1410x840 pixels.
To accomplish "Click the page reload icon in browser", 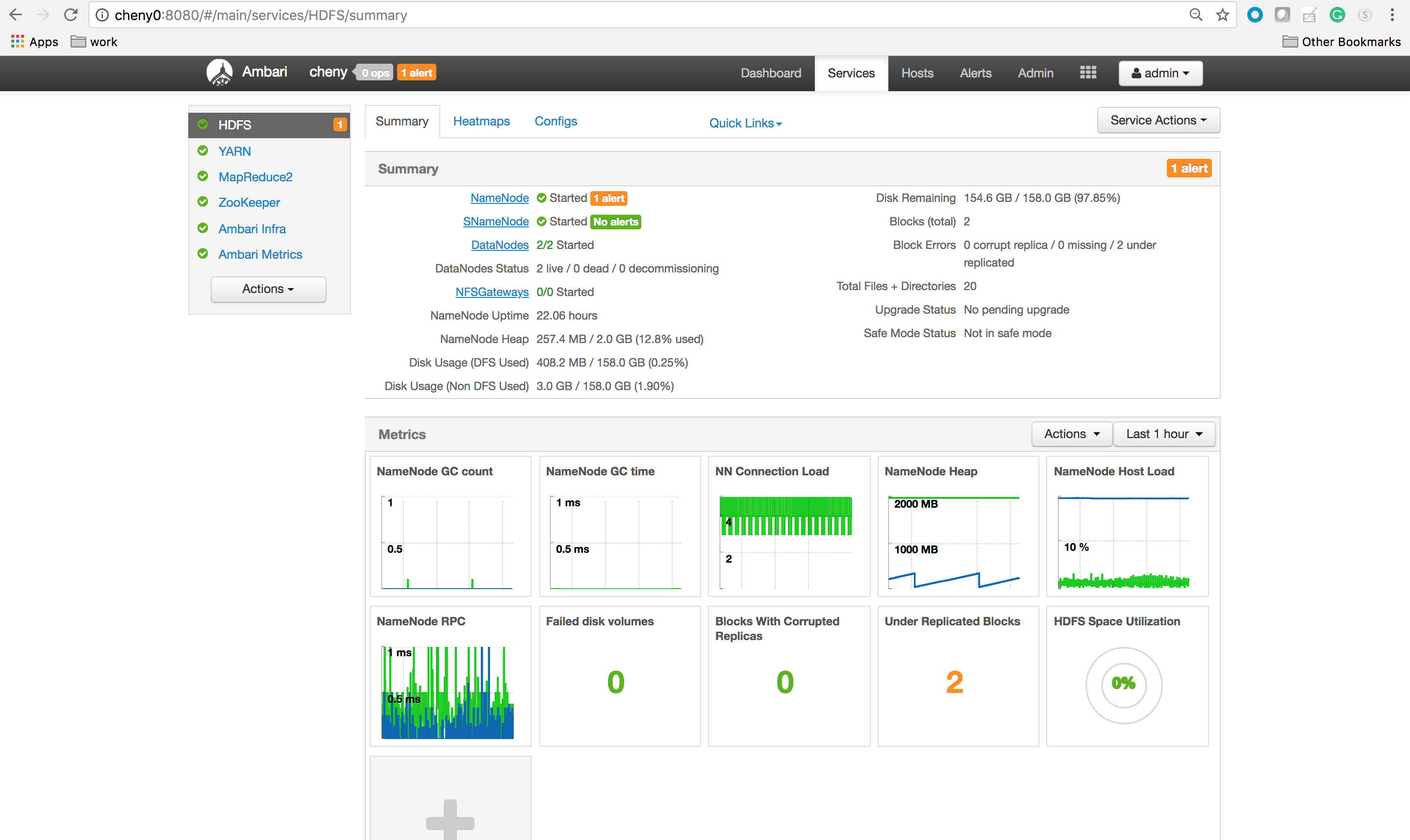I will 70,15.
